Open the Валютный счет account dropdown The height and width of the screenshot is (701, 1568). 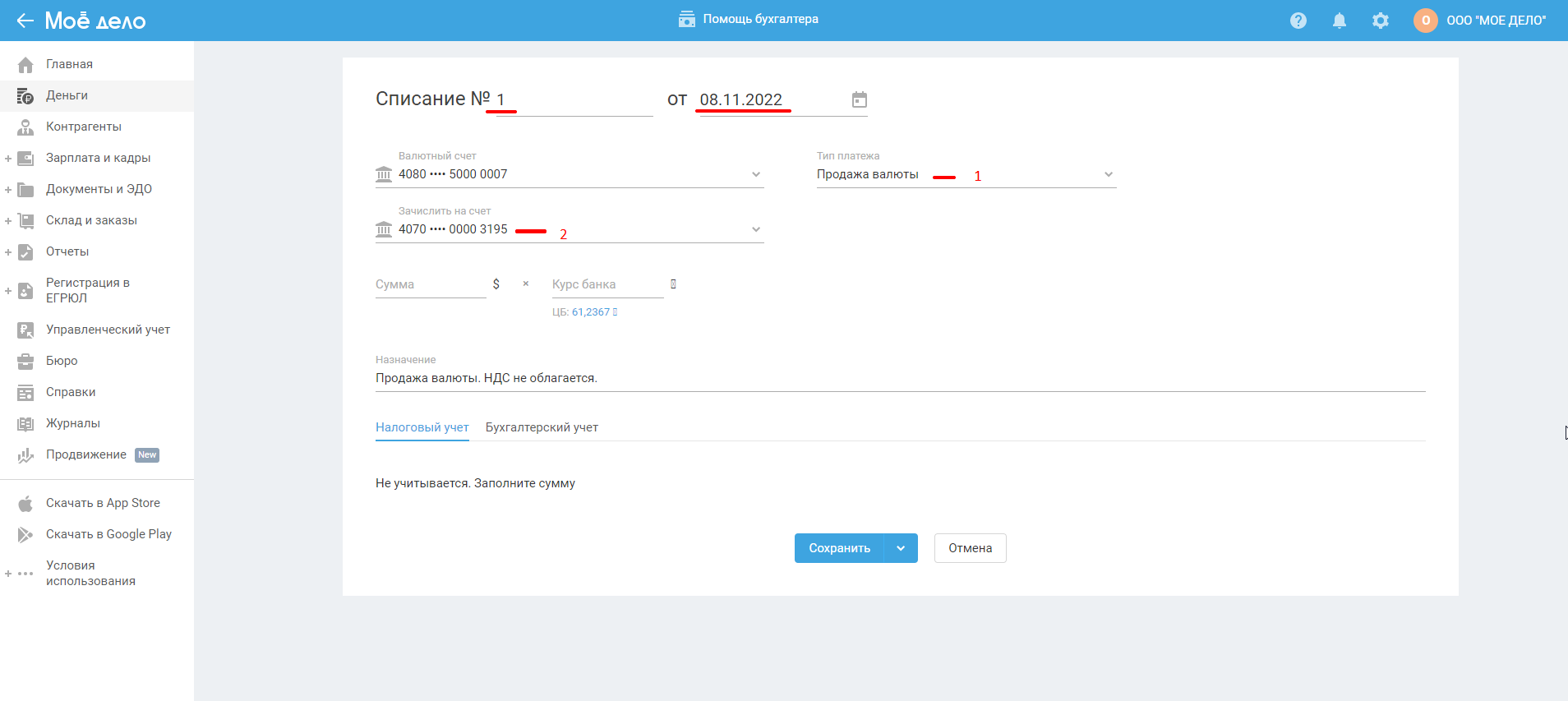coord(755,174)
